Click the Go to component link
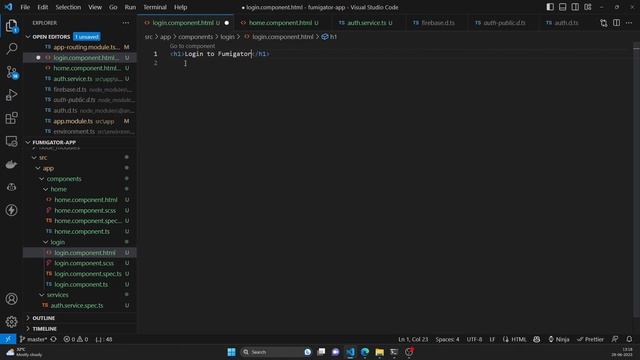This screenshot has width=640, height=360. click(192, 46)
